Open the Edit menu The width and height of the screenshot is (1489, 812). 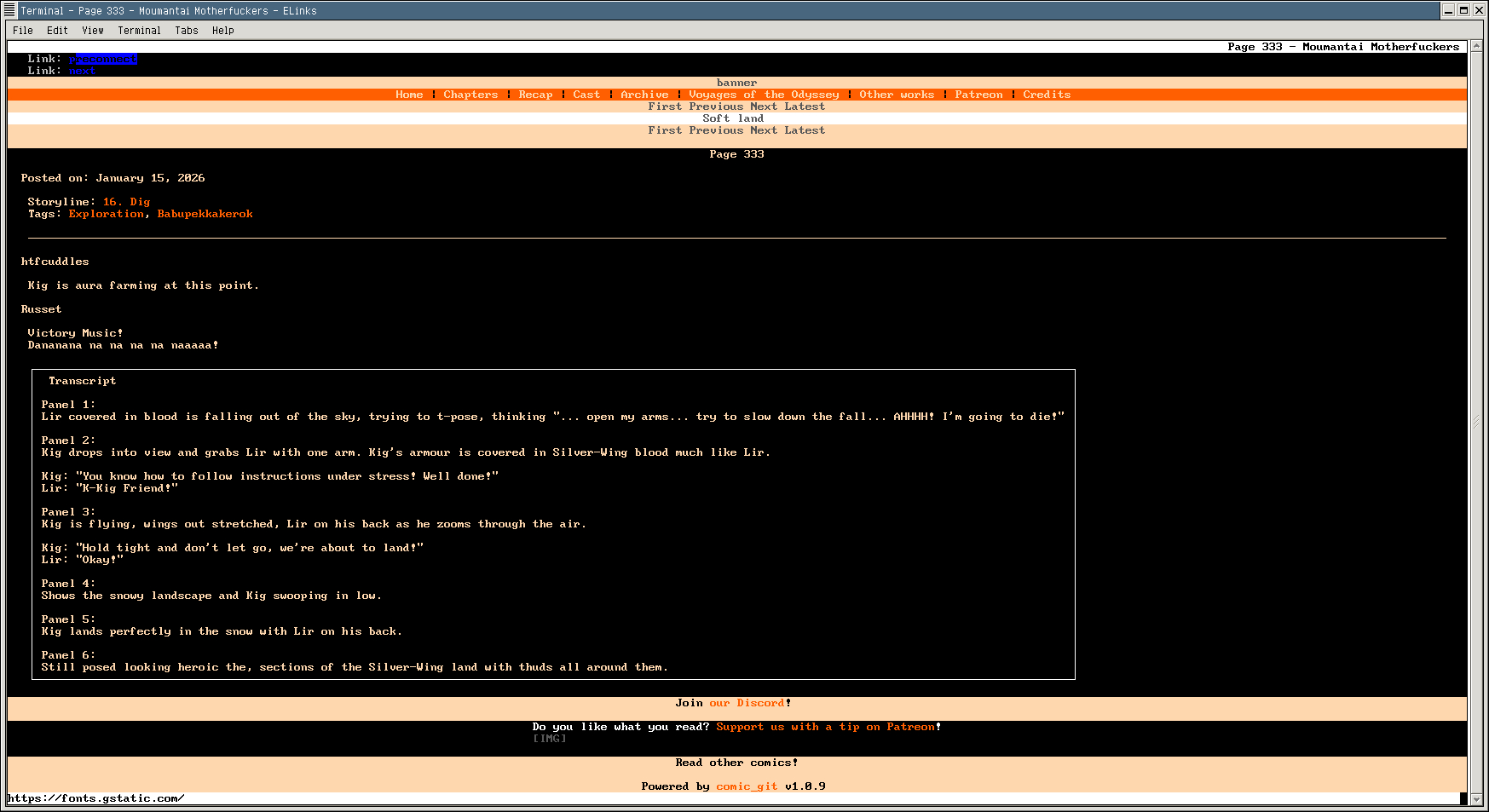[57, 31]
